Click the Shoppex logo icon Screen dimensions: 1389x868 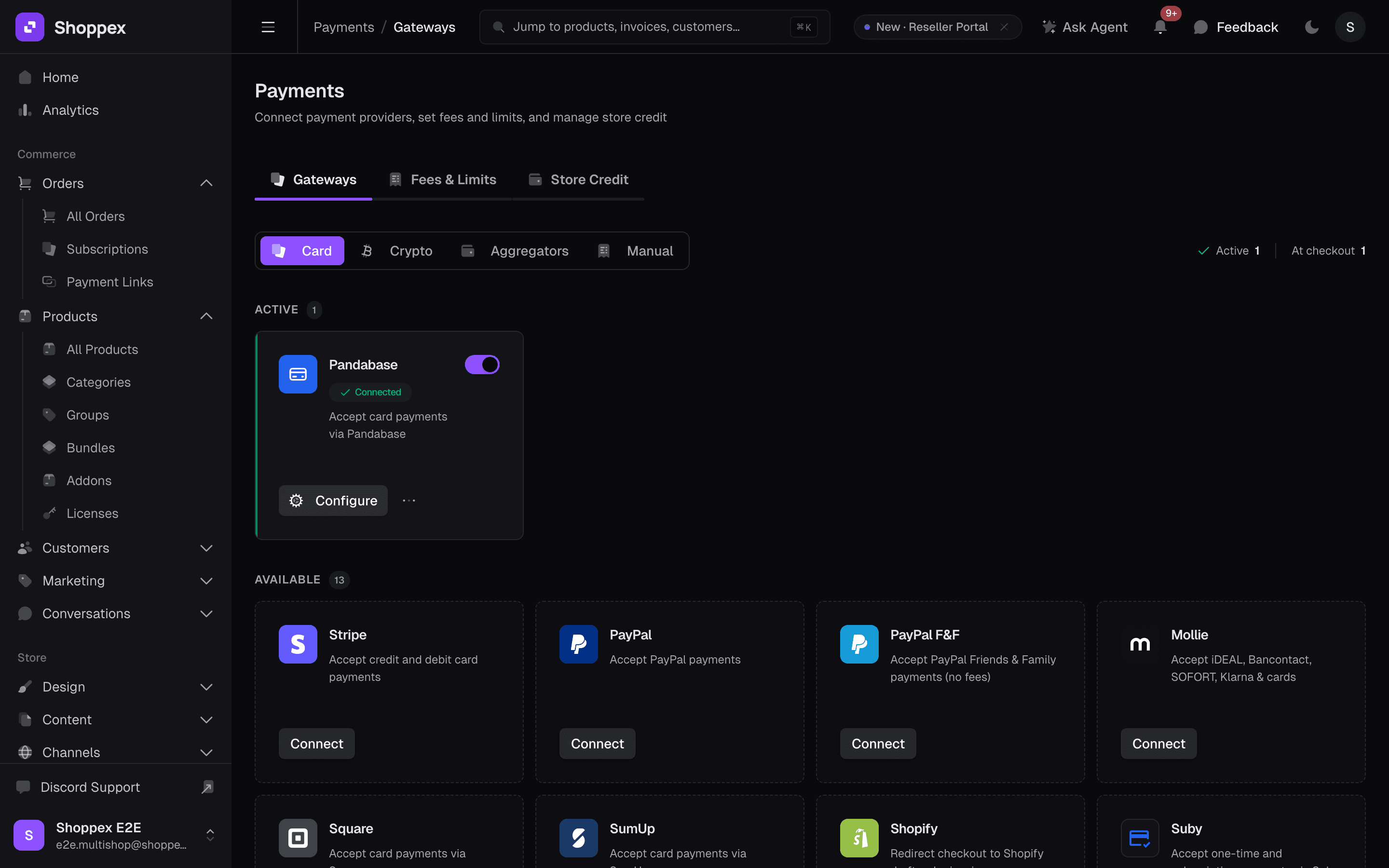point(29,27)
